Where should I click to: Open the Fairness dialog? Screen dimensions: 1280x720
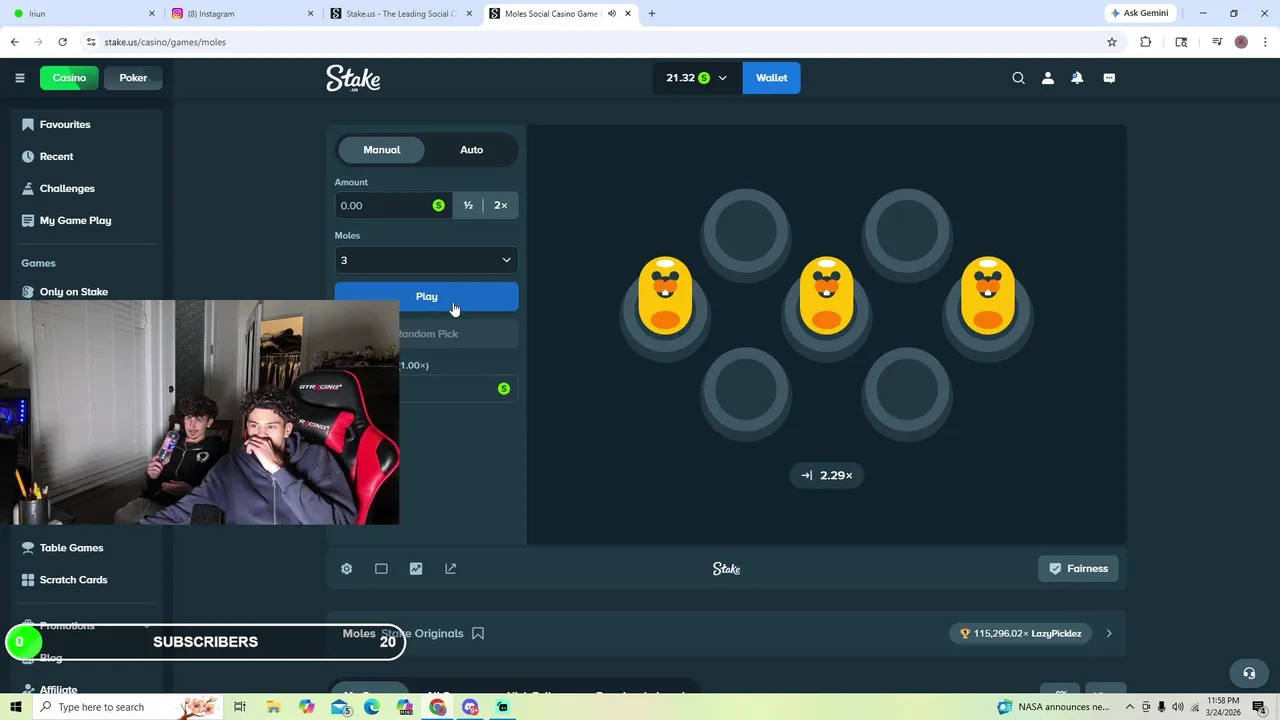click(1078, 568)
